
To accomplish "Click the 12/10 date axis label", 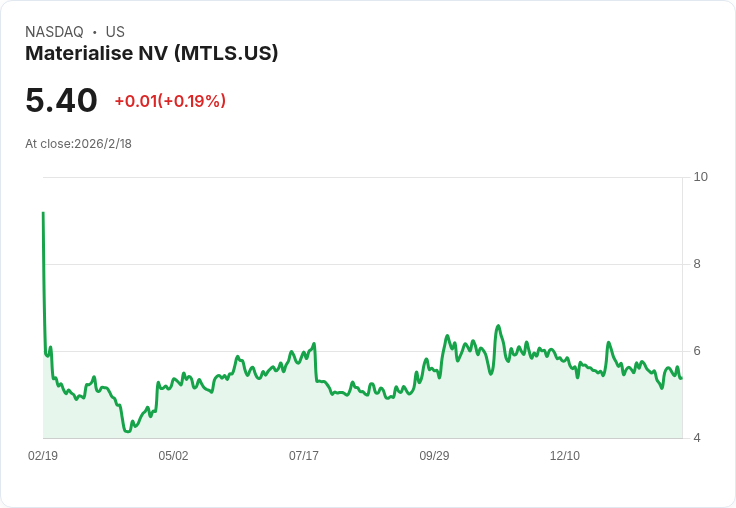I will [565, 456].
